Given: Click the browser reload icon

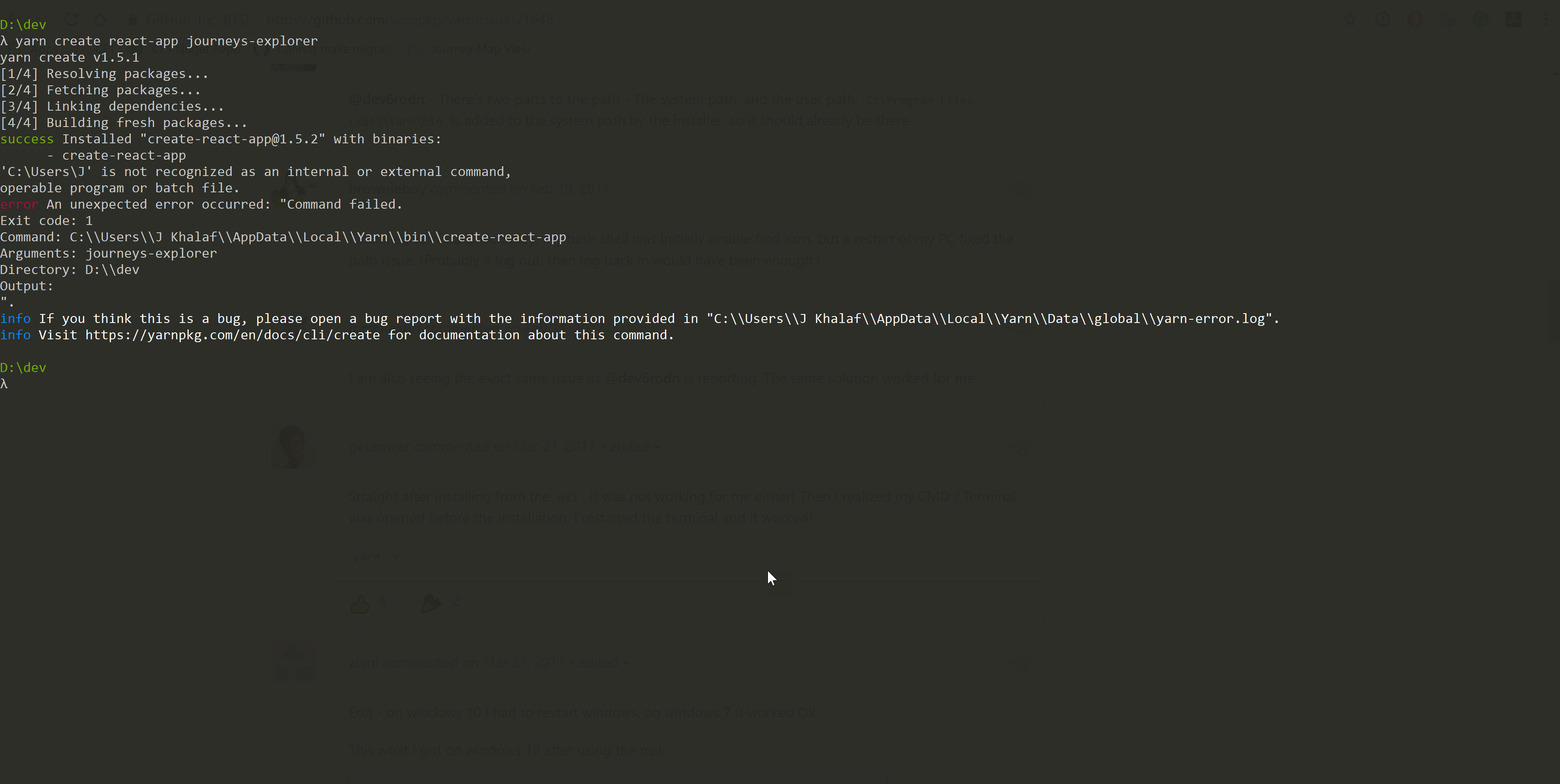Looking at the screenshot, I should [71, 19].
